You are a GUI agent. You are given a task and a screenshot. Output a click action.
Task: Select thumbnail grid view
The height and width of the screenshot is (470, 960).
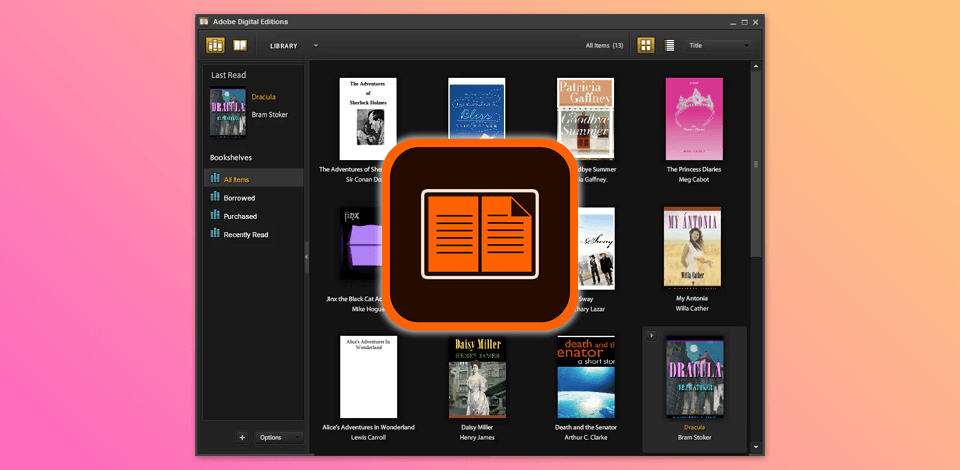click(646, 45)
